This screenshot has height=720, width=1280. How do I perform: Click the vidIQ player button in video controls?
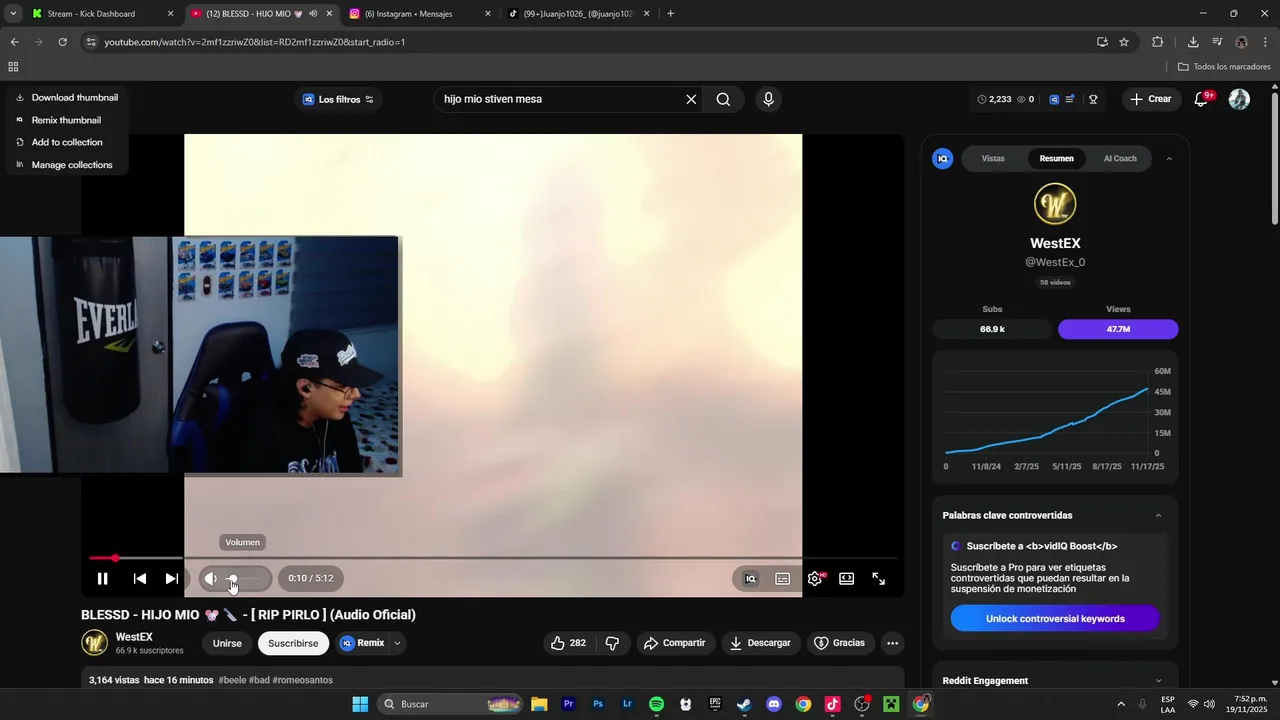[751, 578]
